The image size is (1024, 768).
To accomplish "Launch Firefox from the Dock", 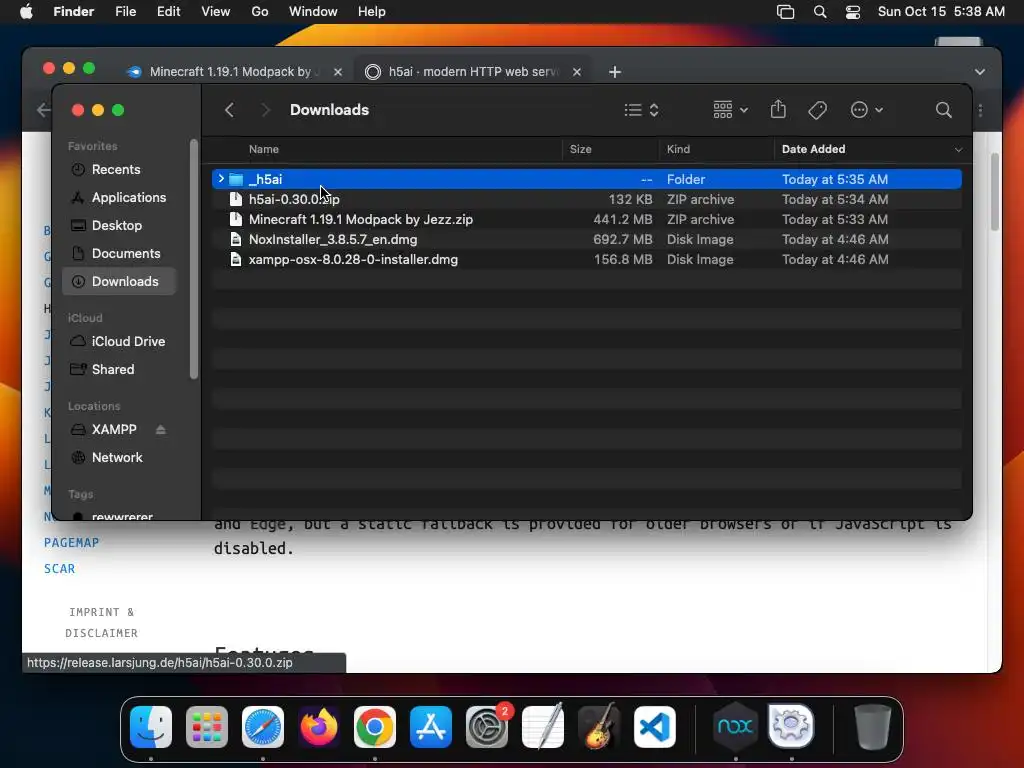I will coord(319,727).
